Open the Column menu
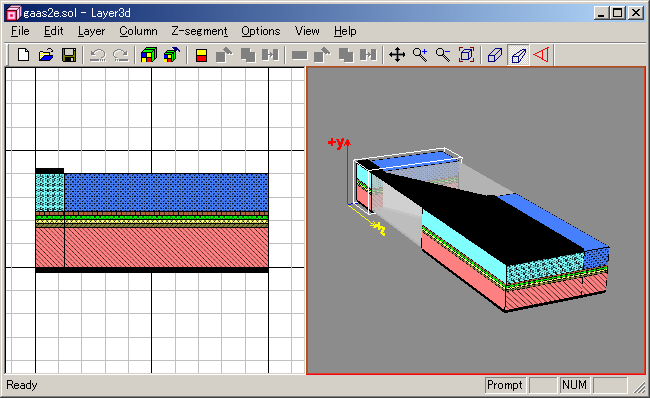 138,32
